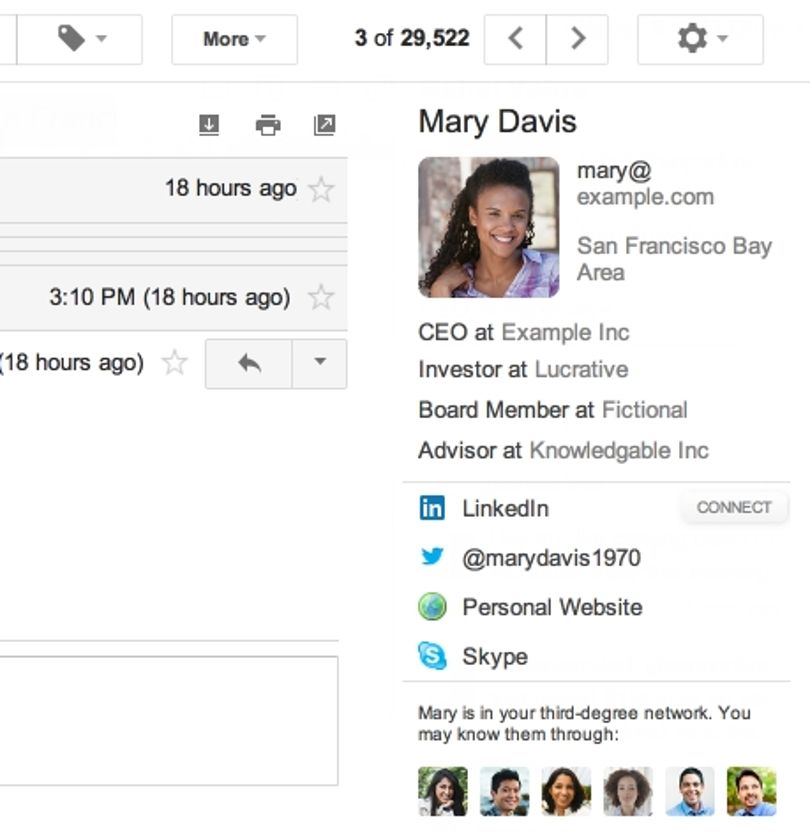
Task: Open the Labels tag dropdown
Action: pos(80,39)
